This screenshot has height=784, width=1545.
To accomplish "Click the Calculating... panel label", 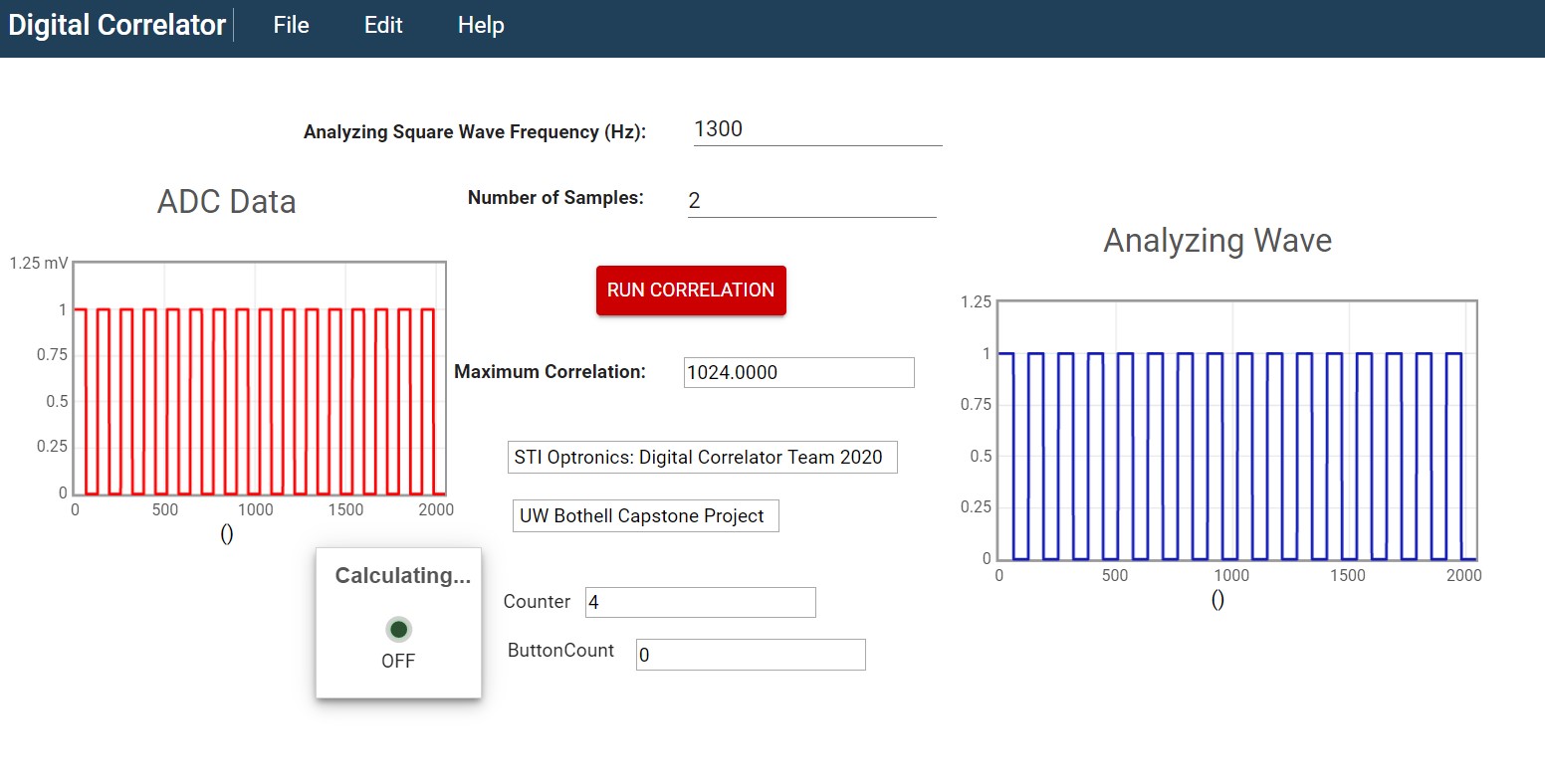I will [x=402, y=576].
